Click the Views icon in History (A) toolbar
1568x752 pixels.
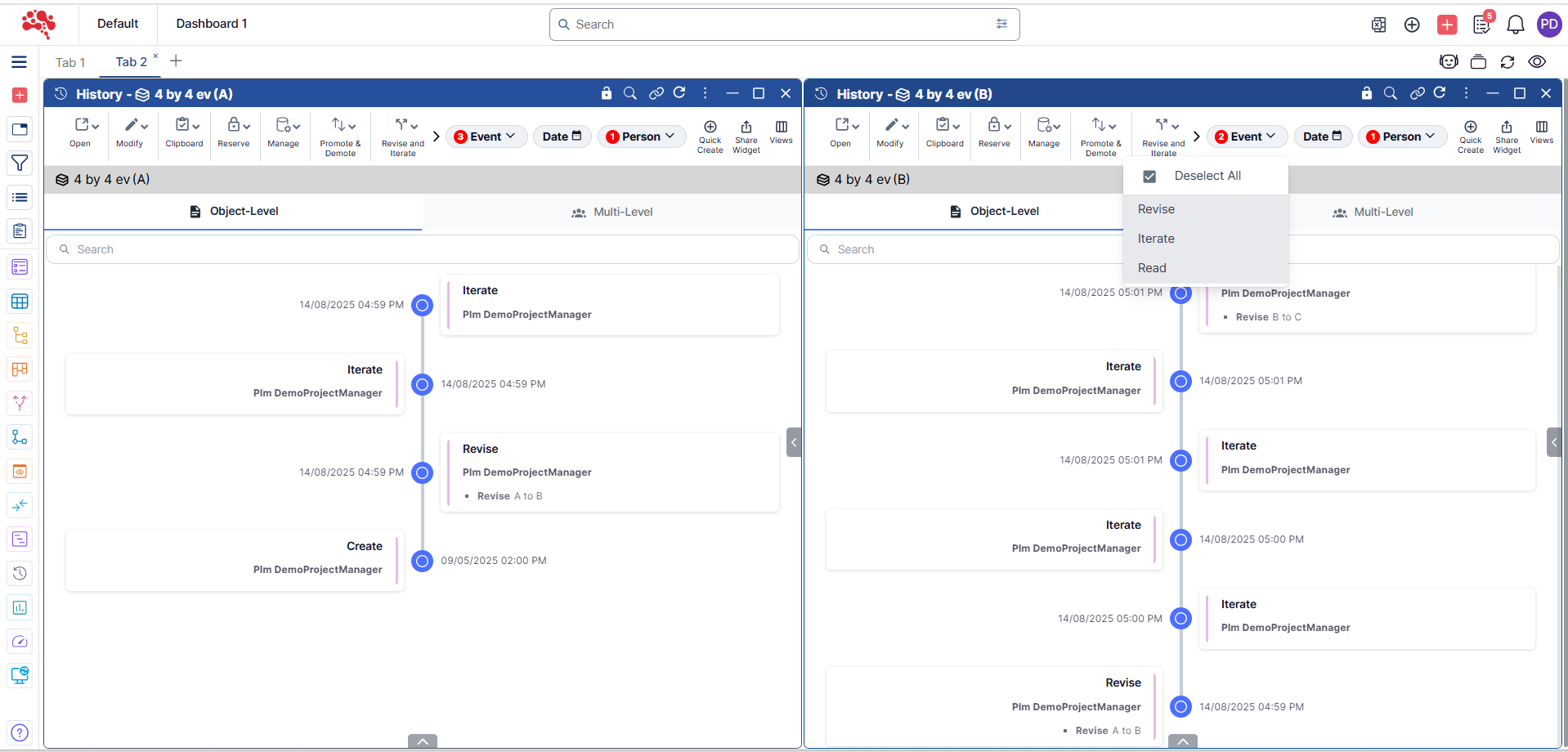click(x=781, y=132)
